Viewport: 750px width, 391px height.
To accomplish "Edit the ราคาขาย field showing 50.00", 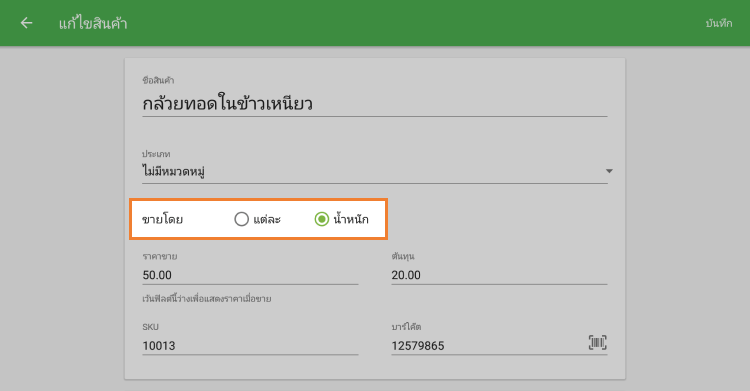I will pyautogui.click(x=250, y=275).
